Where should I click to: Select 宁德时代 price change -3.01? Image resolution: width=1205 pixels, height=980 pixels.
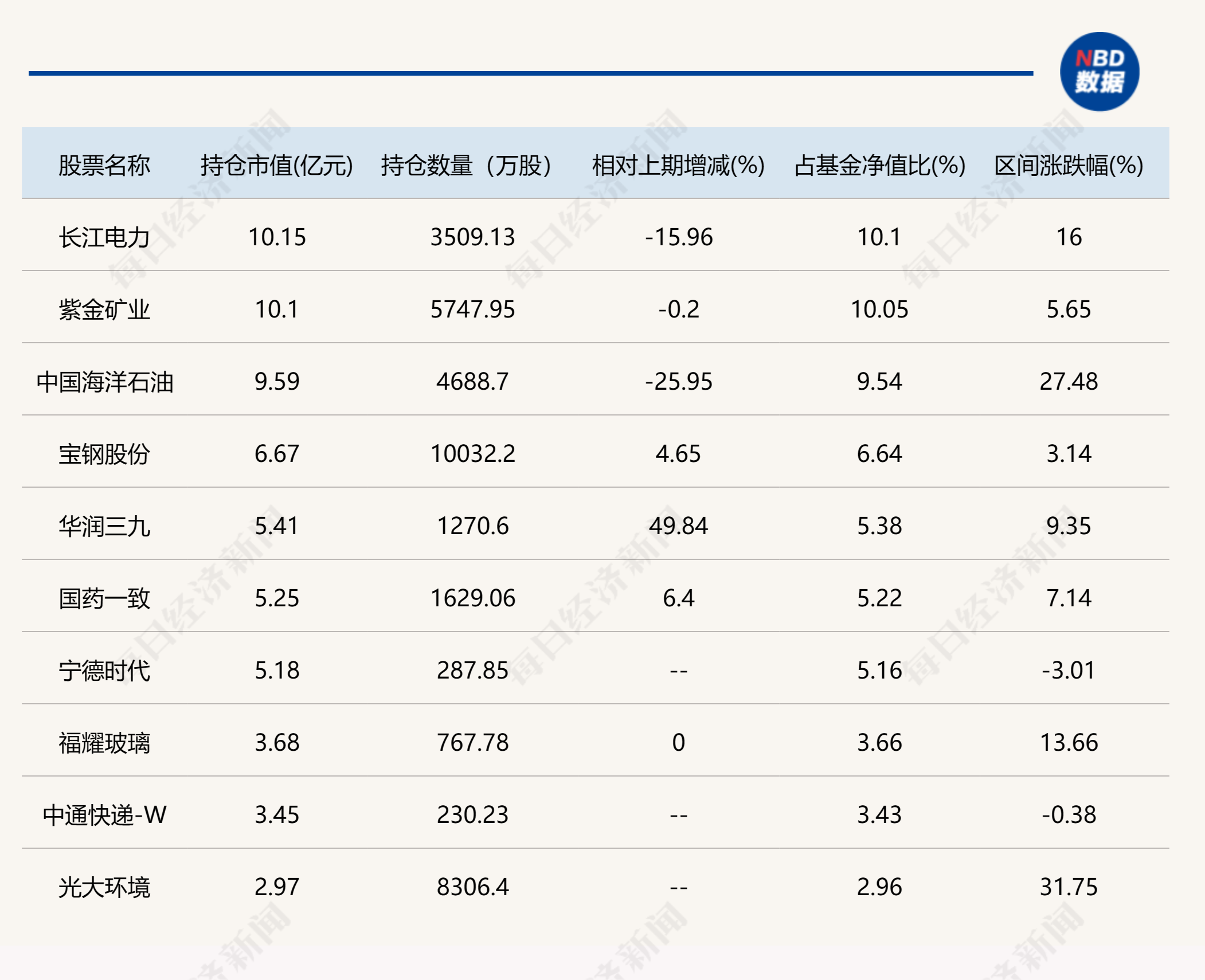pyautogui.click(x=1069, y=671)
